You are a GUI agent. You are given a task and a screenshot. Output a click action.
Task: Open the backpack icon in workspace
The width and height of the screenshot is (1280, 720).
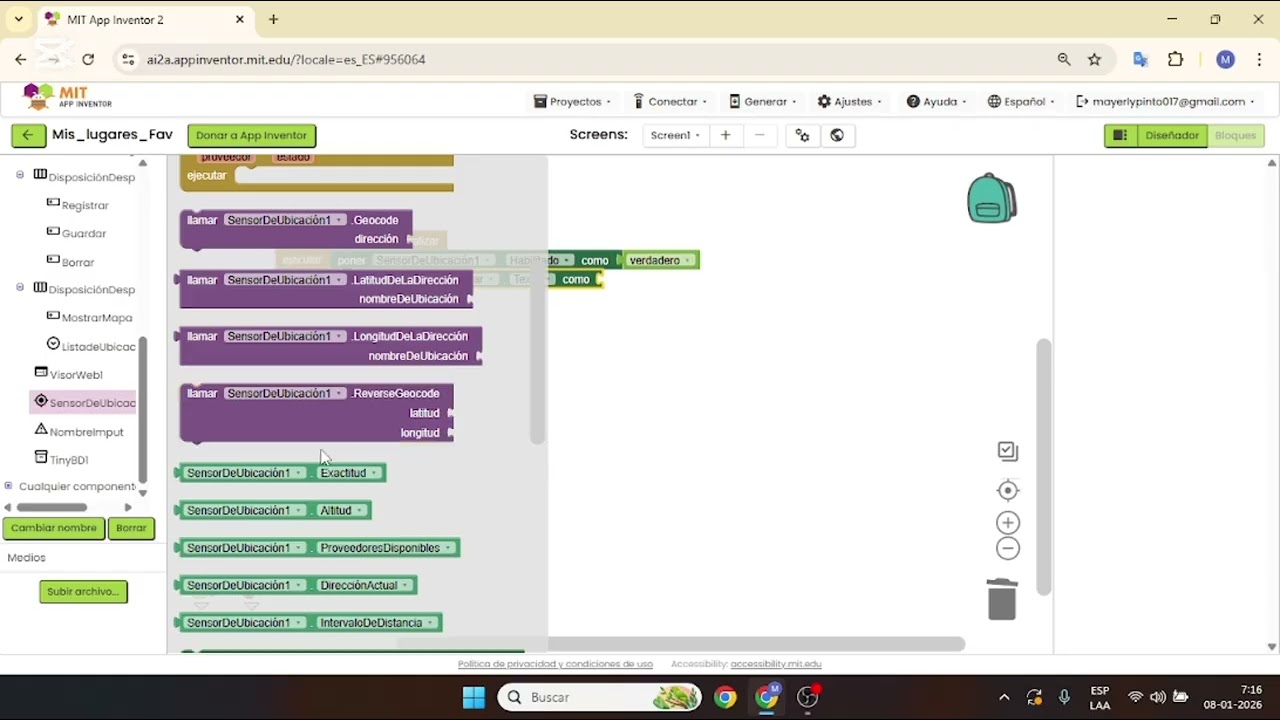point(991,198)
